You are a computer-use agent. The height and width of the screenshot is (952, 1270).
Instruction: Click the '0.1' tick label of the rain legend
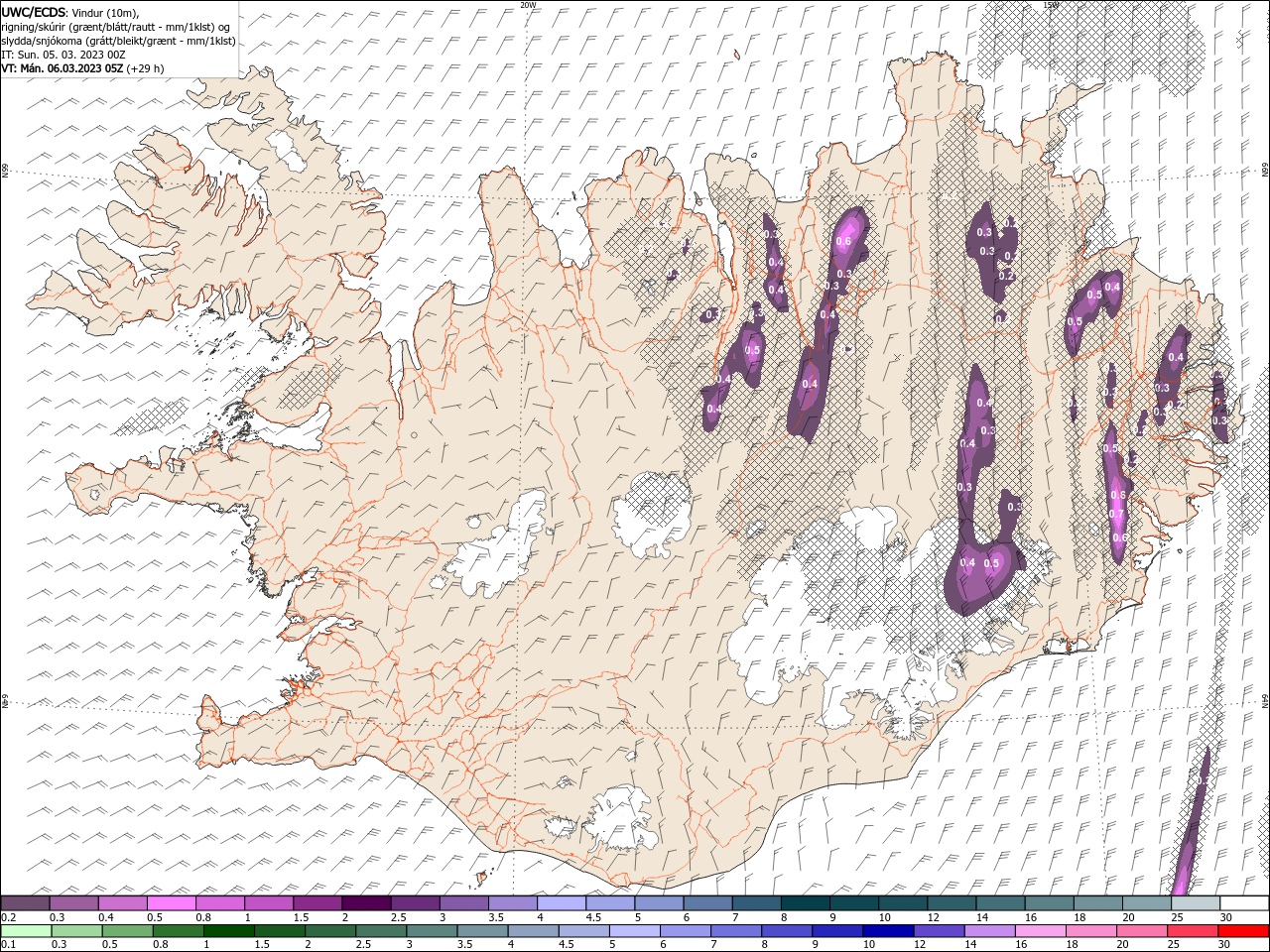click(8, 944)
